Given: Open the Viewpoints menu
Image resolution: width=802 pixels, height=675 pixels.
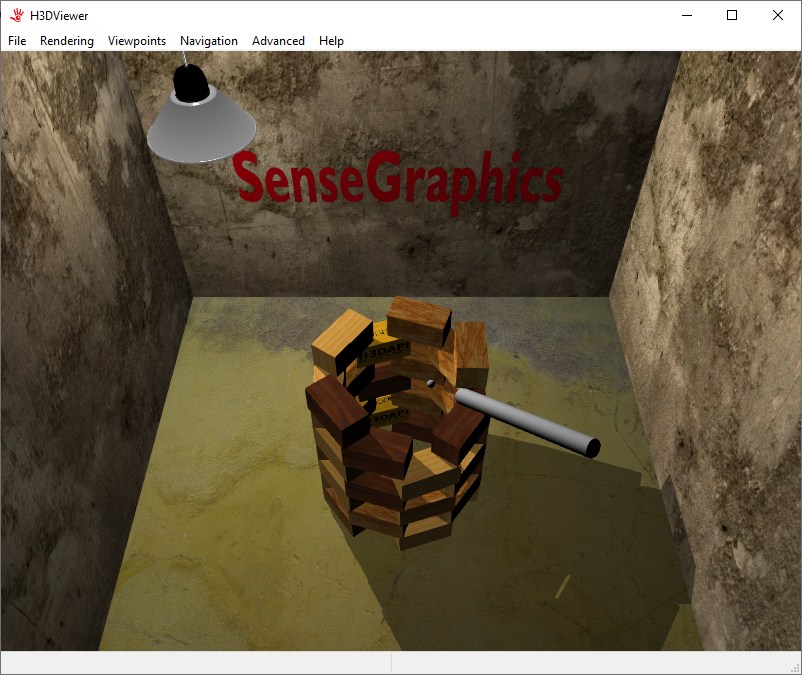Looking at the screenshot, I should pos(137,41).
